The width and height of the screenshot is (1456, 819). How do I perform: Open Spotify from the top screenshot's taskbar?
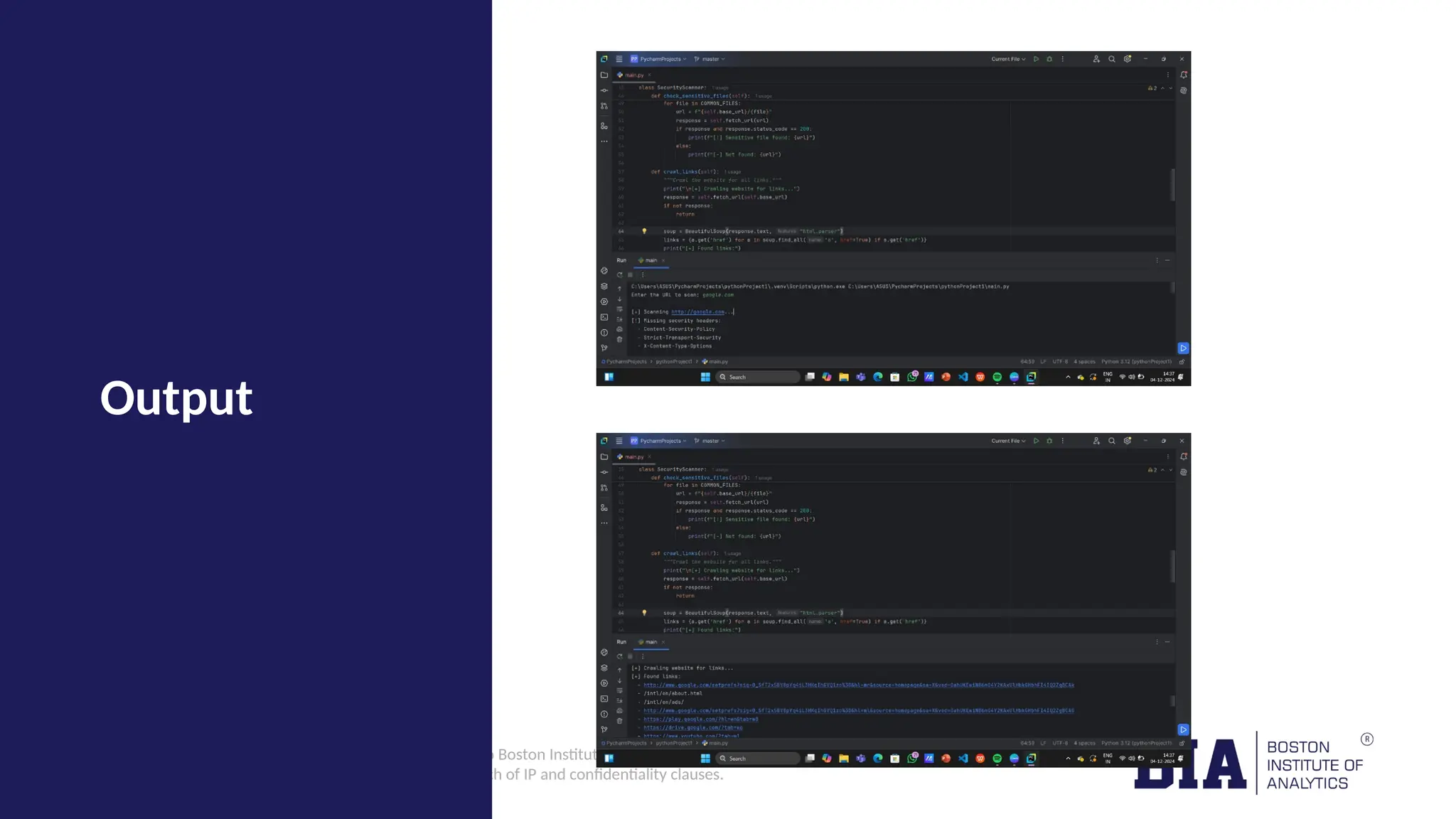click(x=997, y=377)
